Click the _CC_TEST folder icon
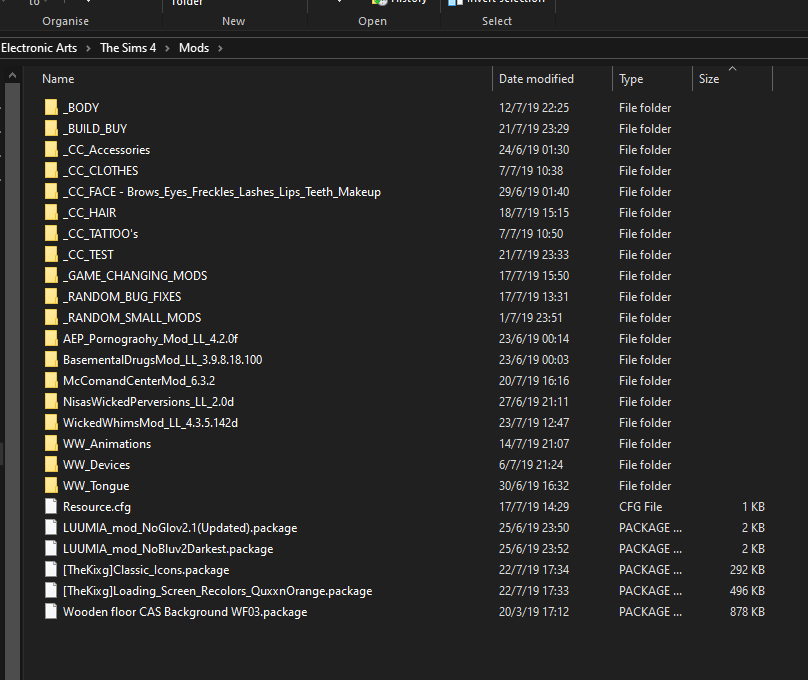Screen dimensions: 808x680 pos(51,254)
